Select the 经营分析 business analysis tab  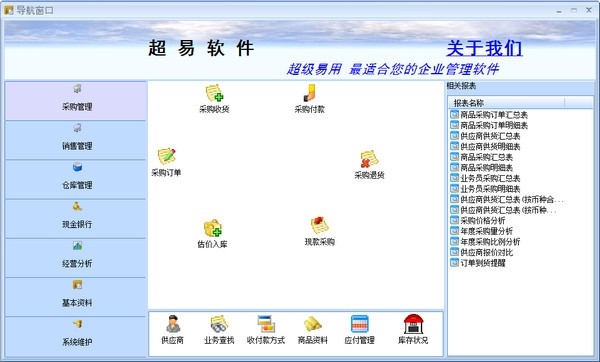pos(76,258)
